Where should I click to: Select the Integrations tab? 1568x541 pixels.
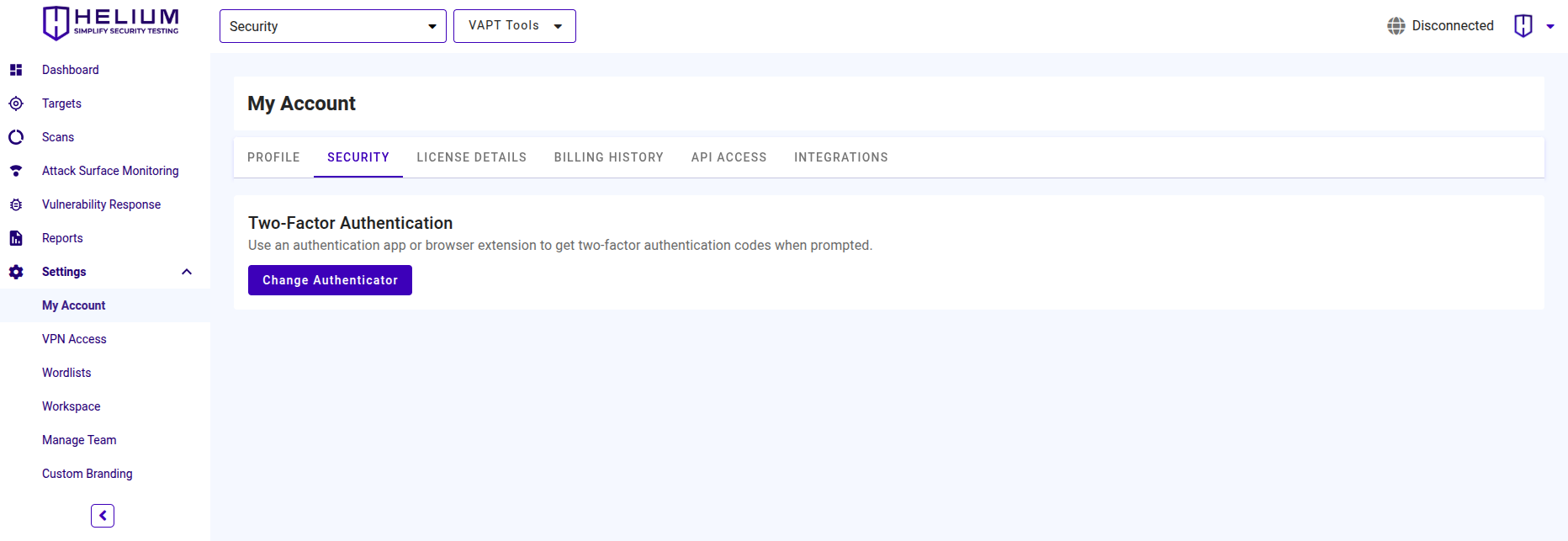tap(840, 157)
